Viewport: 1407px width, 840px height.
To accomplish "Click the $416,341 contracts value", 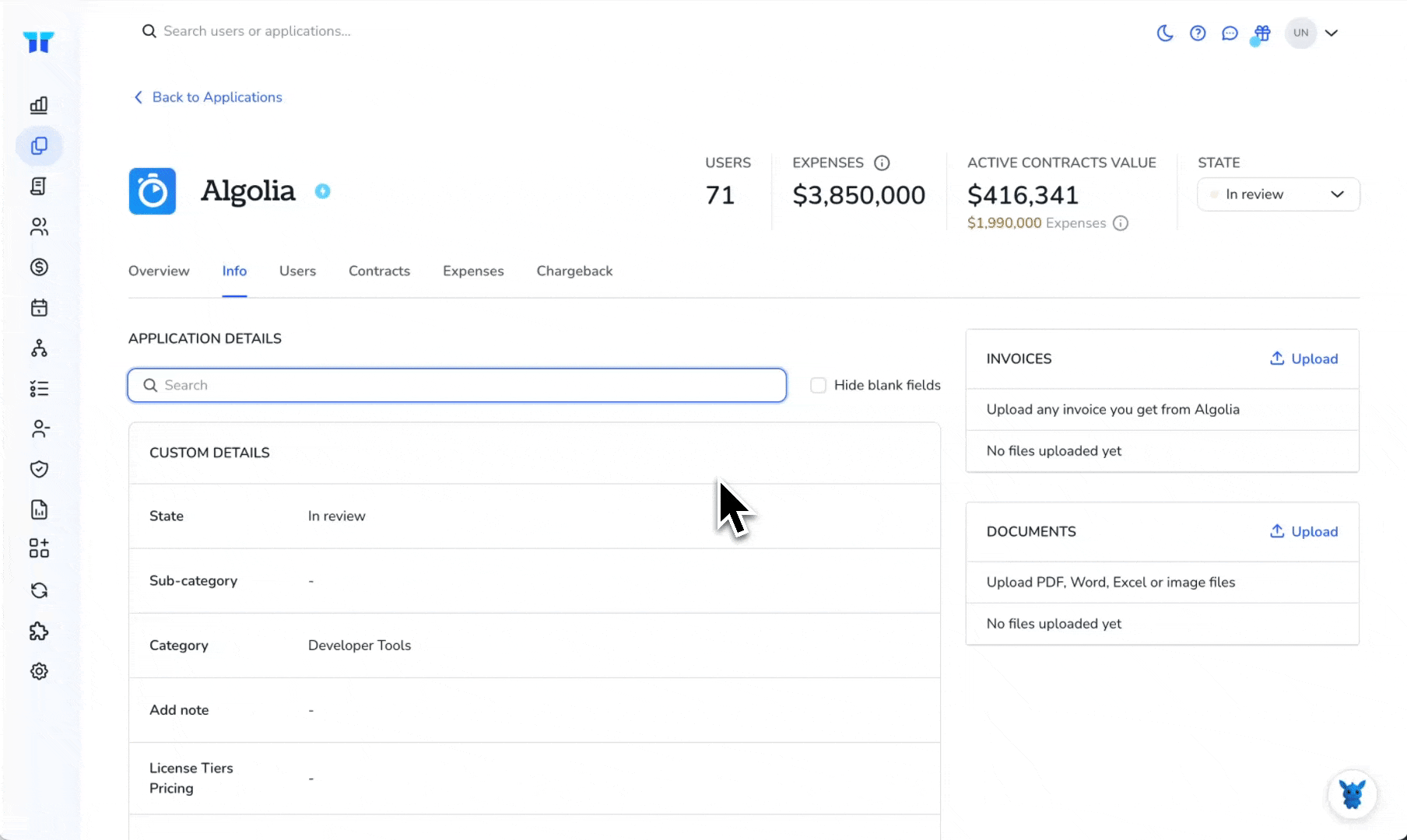I will 1023,195.
